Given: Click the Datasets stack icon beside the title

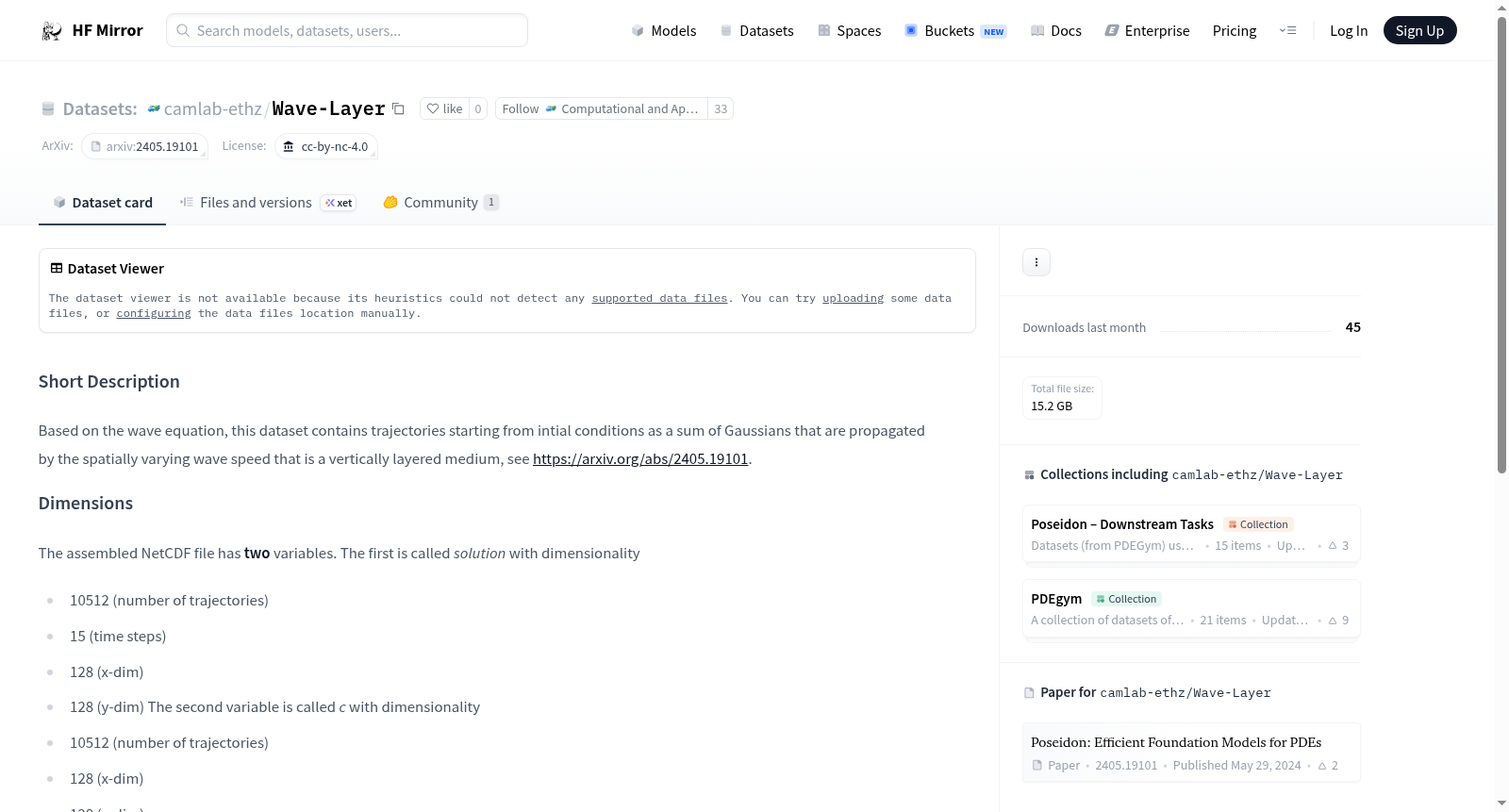Looking at the screenshot, I should click(48, 109).
